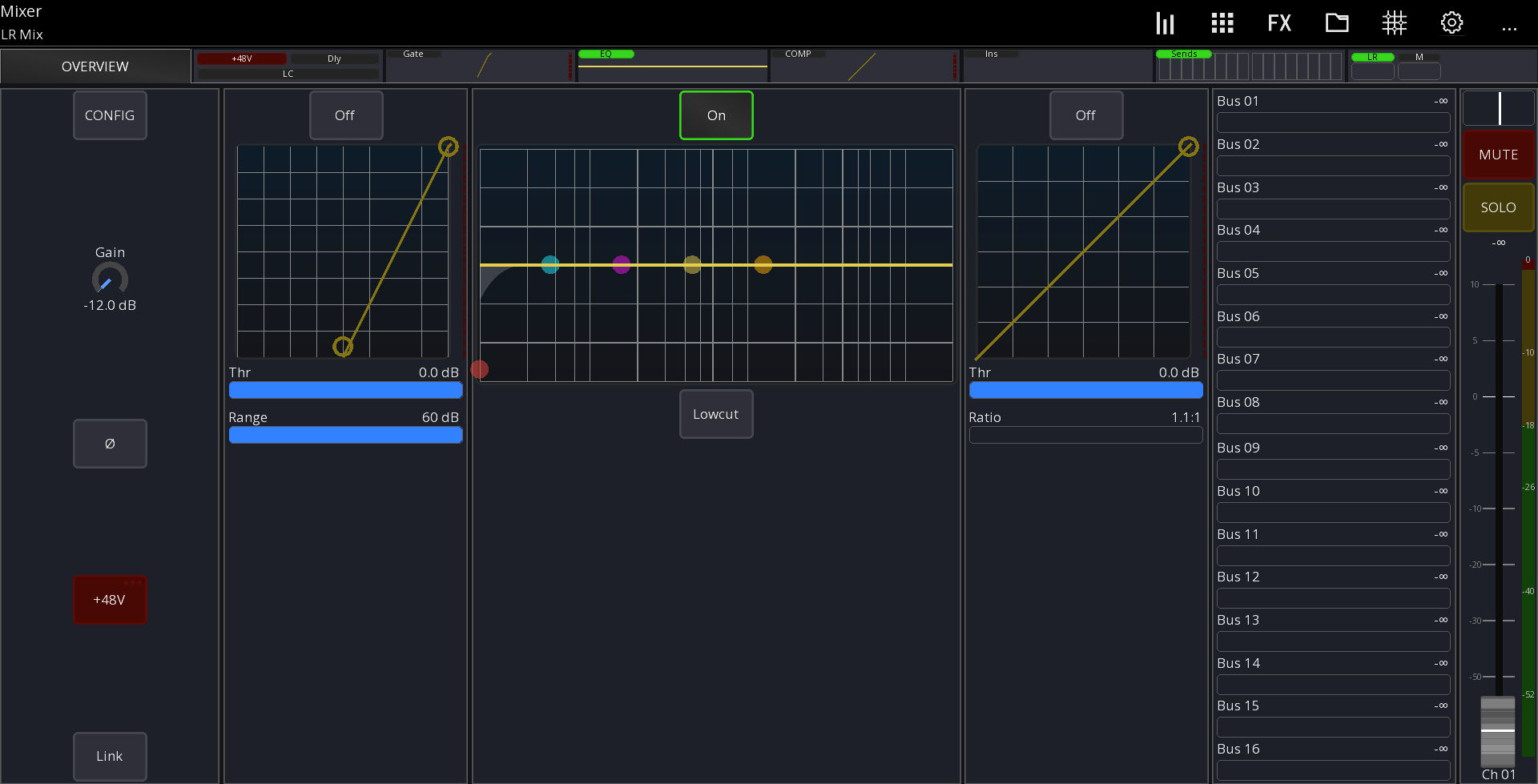
Task: Click the Bus 01 send level bar
Action: pyautogui.click(x=1334, y=123)
